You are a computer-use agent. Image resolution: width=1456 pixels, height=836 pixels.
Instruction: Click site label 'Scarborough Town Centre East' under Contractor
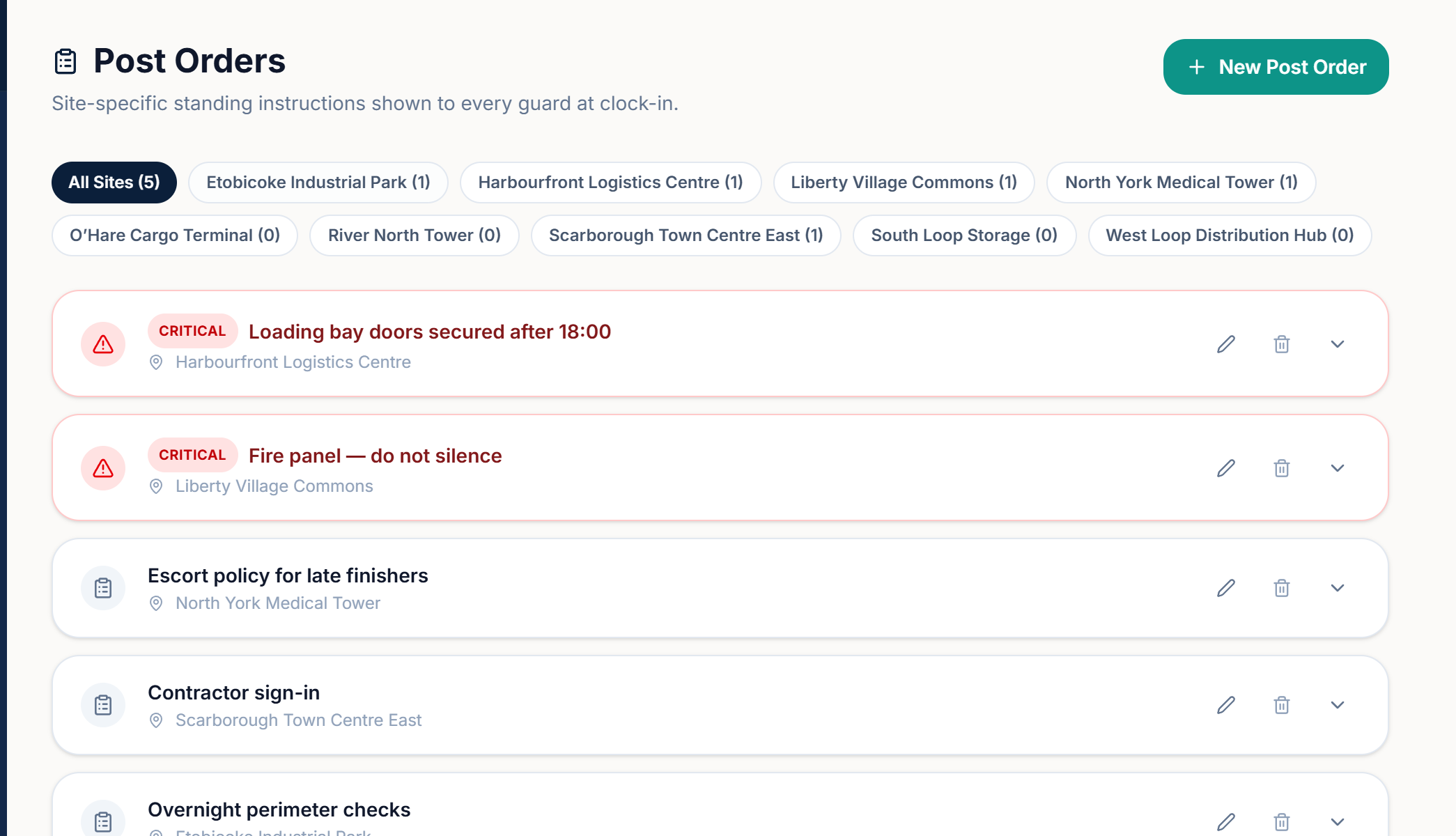pos(299,720)
